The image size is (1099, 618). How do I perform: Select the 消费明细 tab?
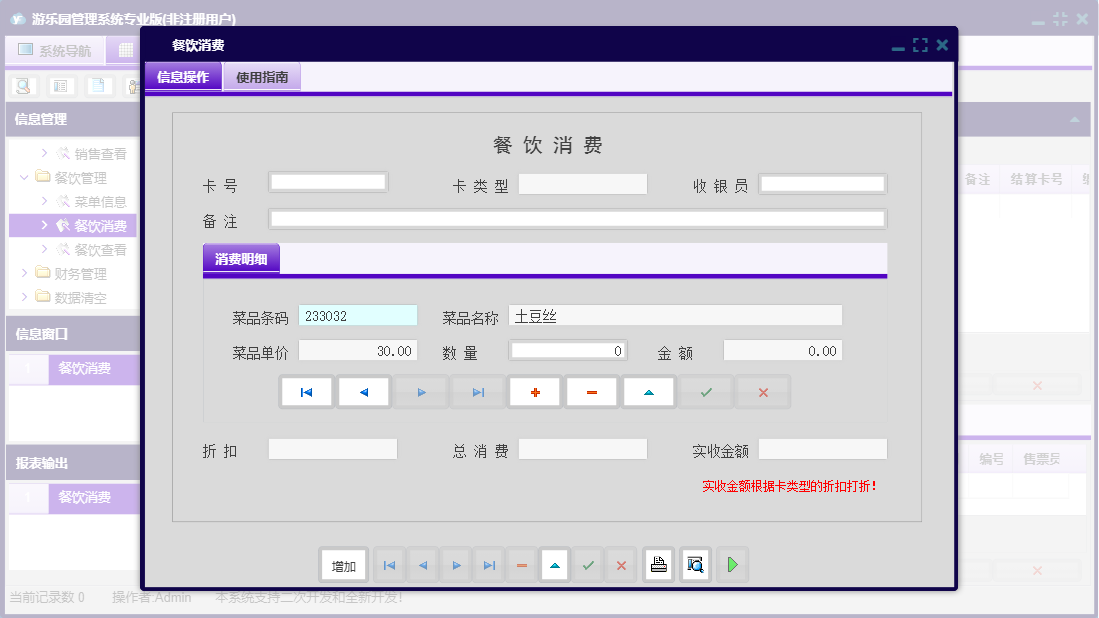pos(241,259)
